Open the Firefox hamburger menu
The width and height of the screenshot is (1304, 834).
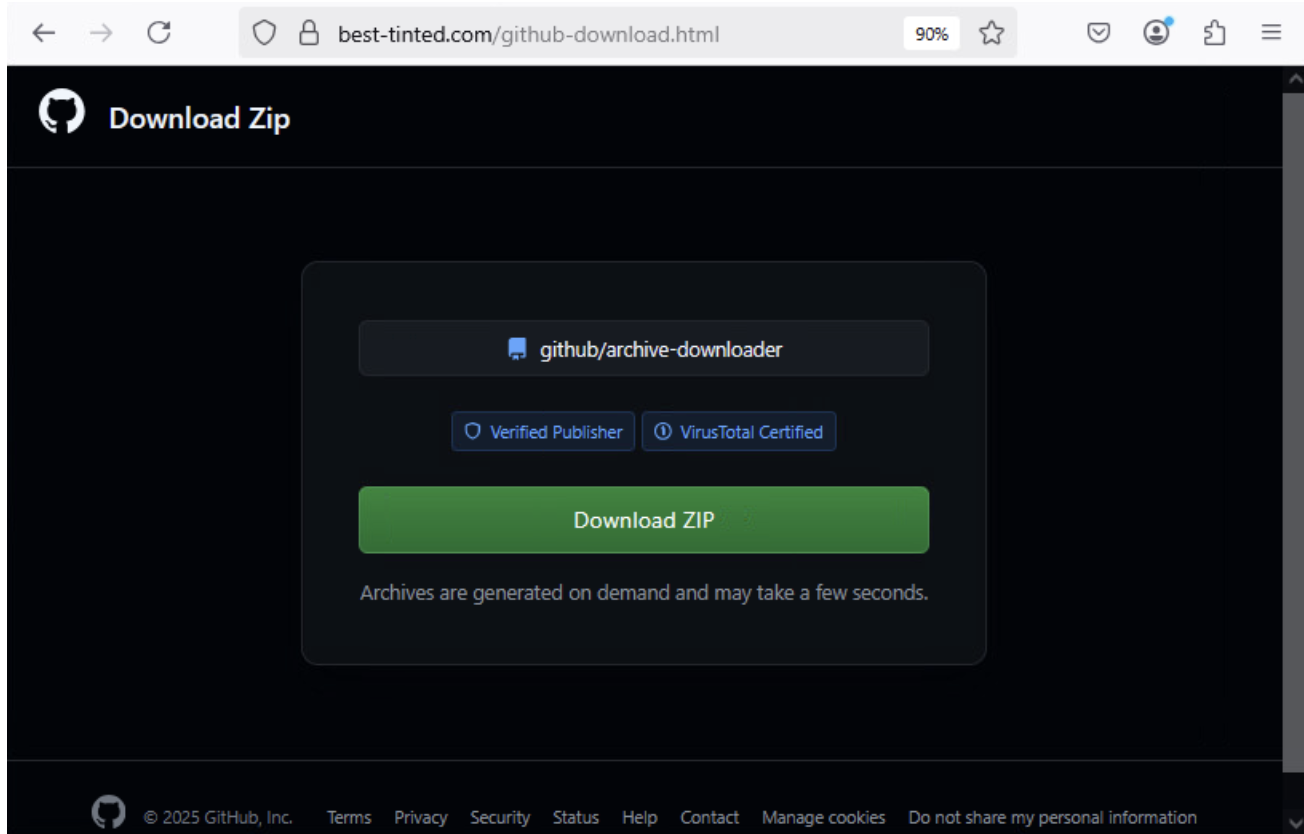(1271, 34)
